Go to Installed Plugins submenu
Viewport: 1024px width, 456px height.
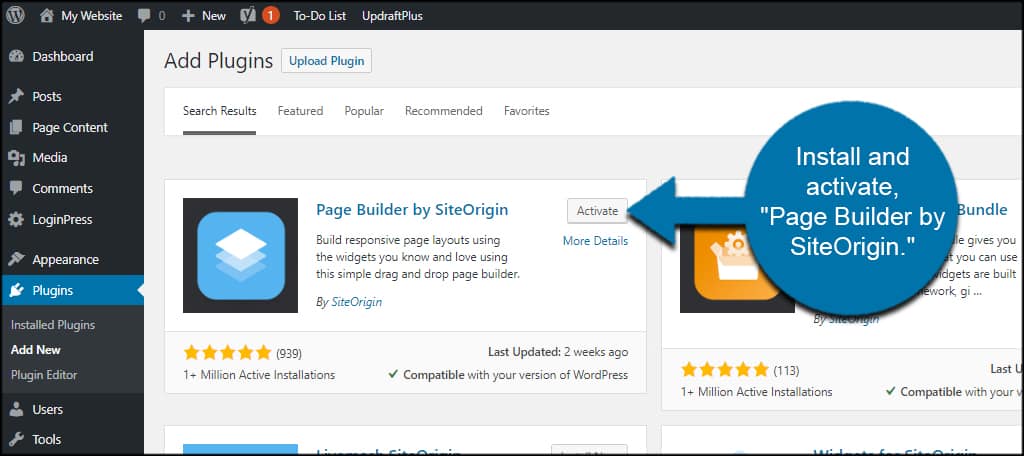click(x=53, y=325)
